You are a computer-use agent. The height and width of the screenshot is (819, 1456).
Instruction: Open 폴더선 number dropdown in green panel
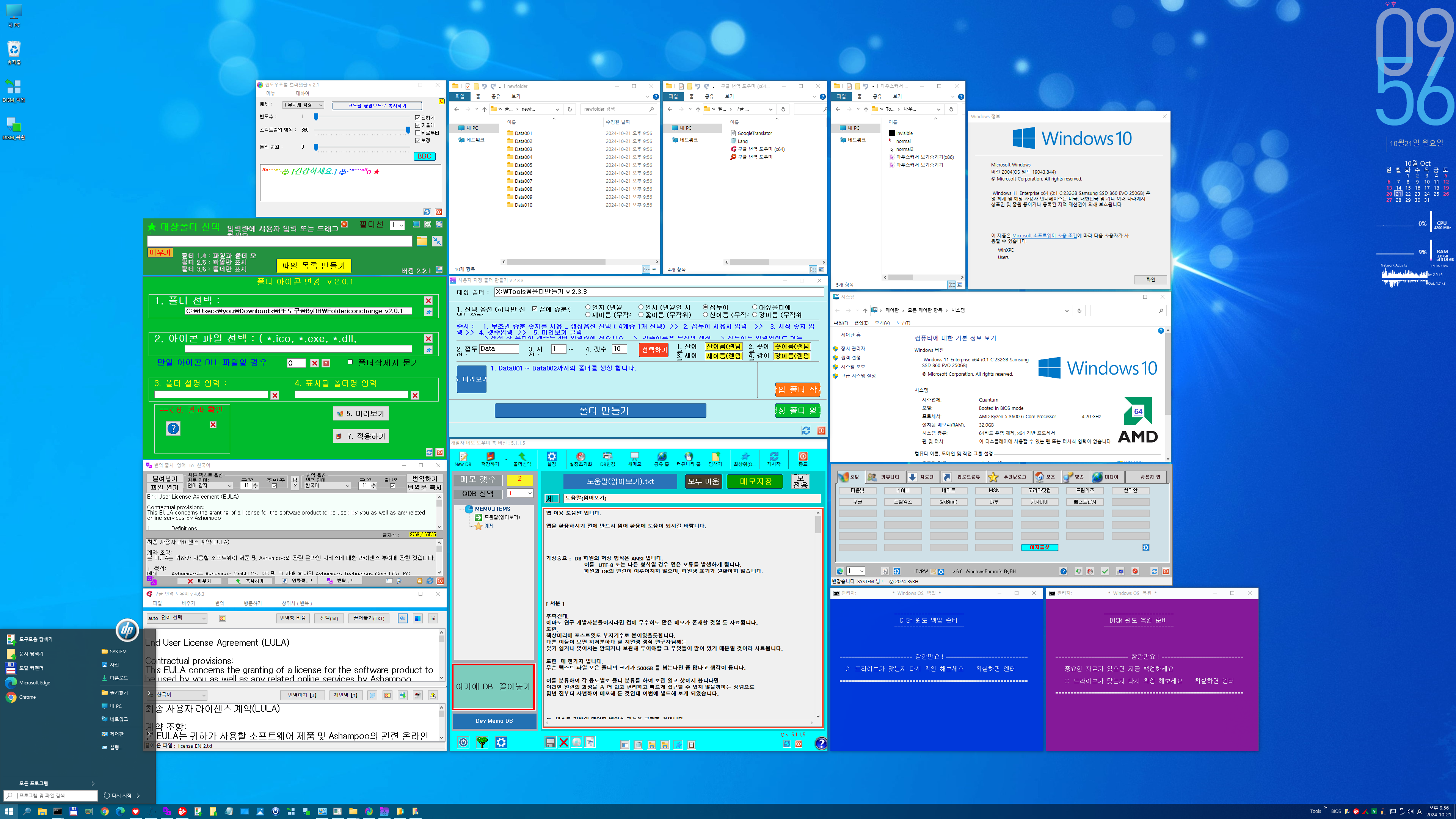[x=397, y=225]
